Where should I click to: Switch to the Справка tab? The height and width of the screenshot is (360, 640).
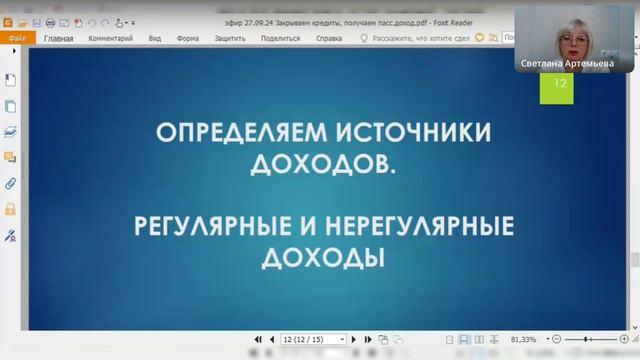point(329,38)
